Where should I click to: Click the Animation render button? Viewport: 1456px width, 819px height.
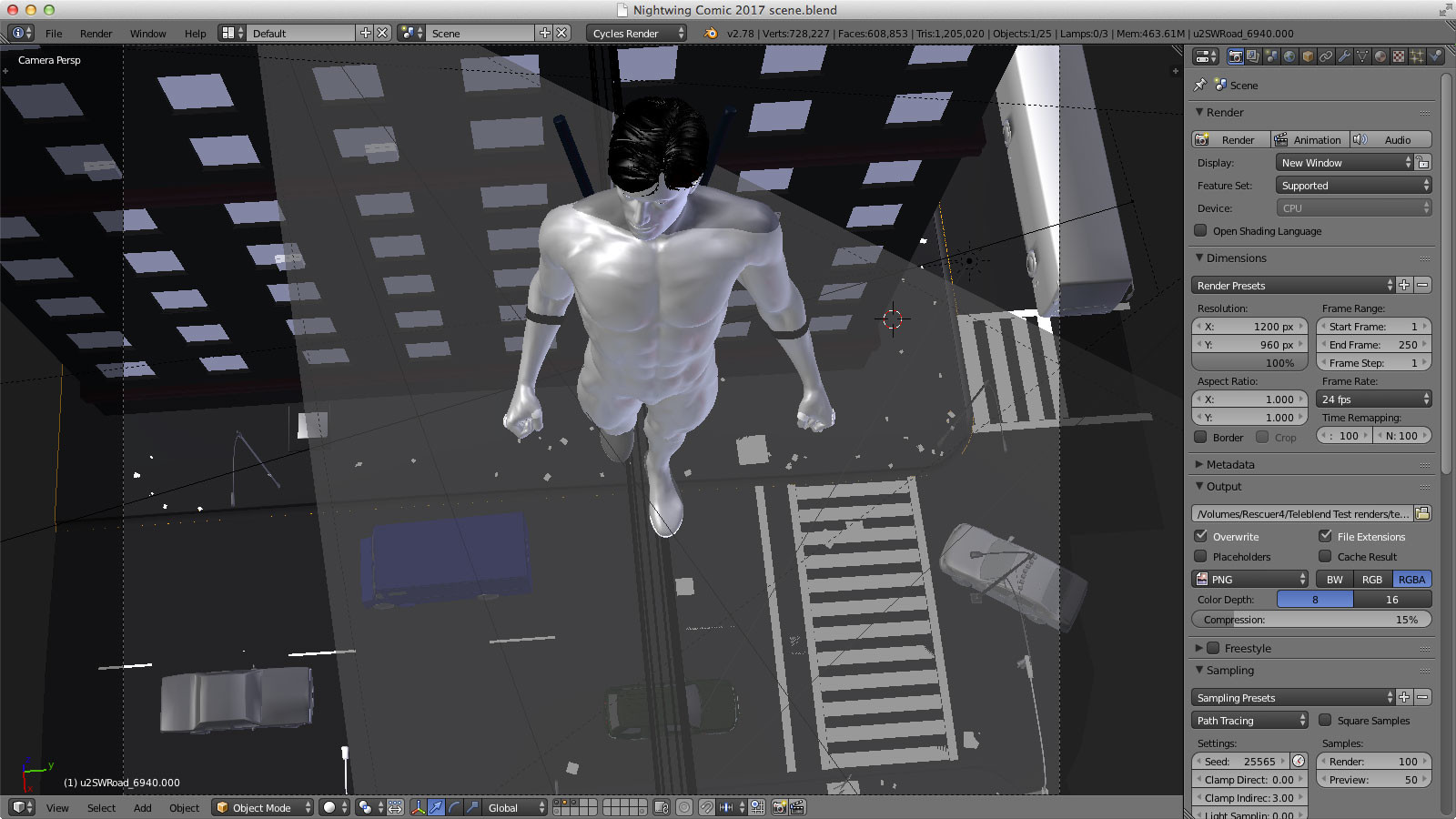click(x=1310, y=139)
